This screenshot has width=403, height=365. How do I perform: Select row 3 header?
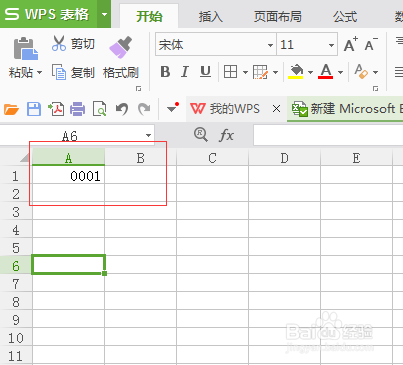click(x=16, y=212)
